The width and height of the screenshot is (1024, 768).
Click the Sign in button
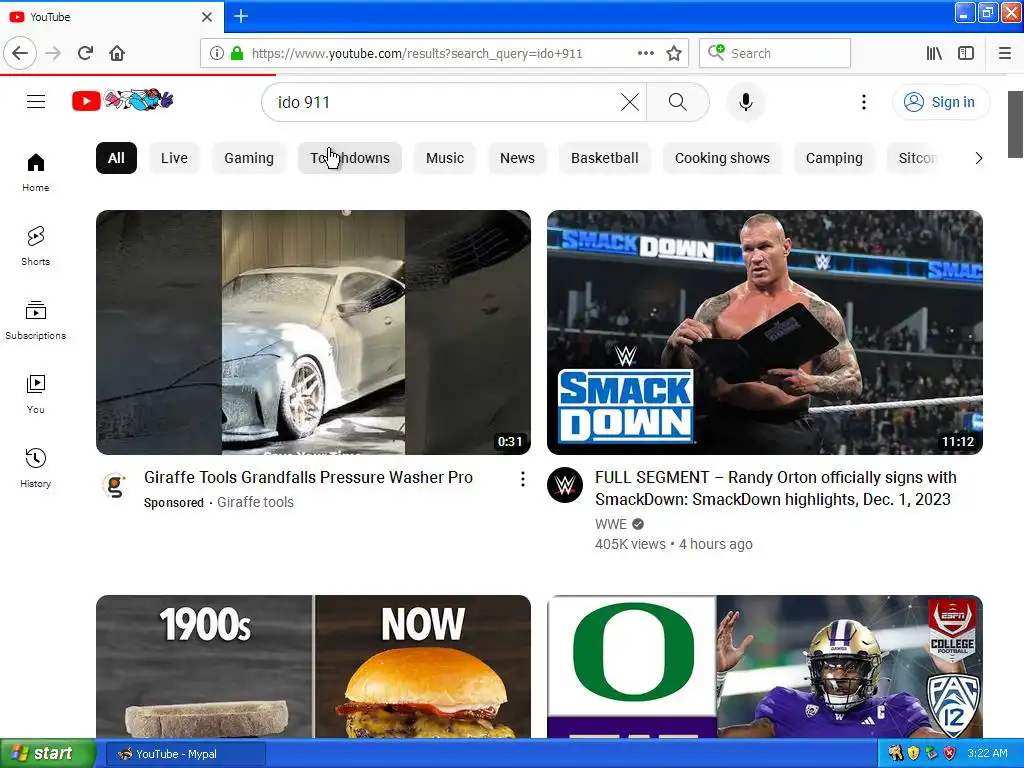click(x=940, y=102)
